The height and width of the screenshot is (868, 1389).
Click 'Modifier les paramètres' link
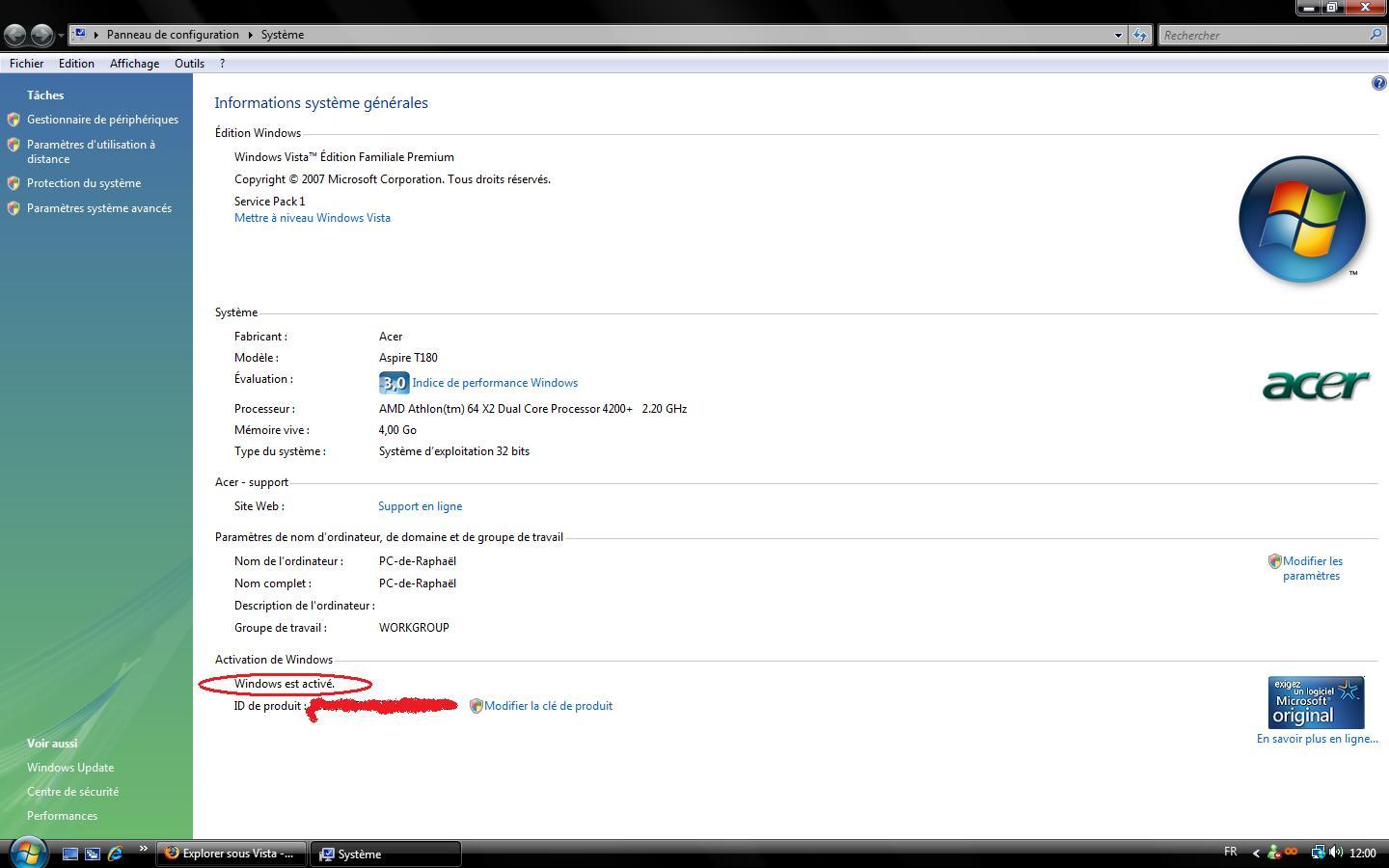pyautogui.click(x=1312, y=568)
